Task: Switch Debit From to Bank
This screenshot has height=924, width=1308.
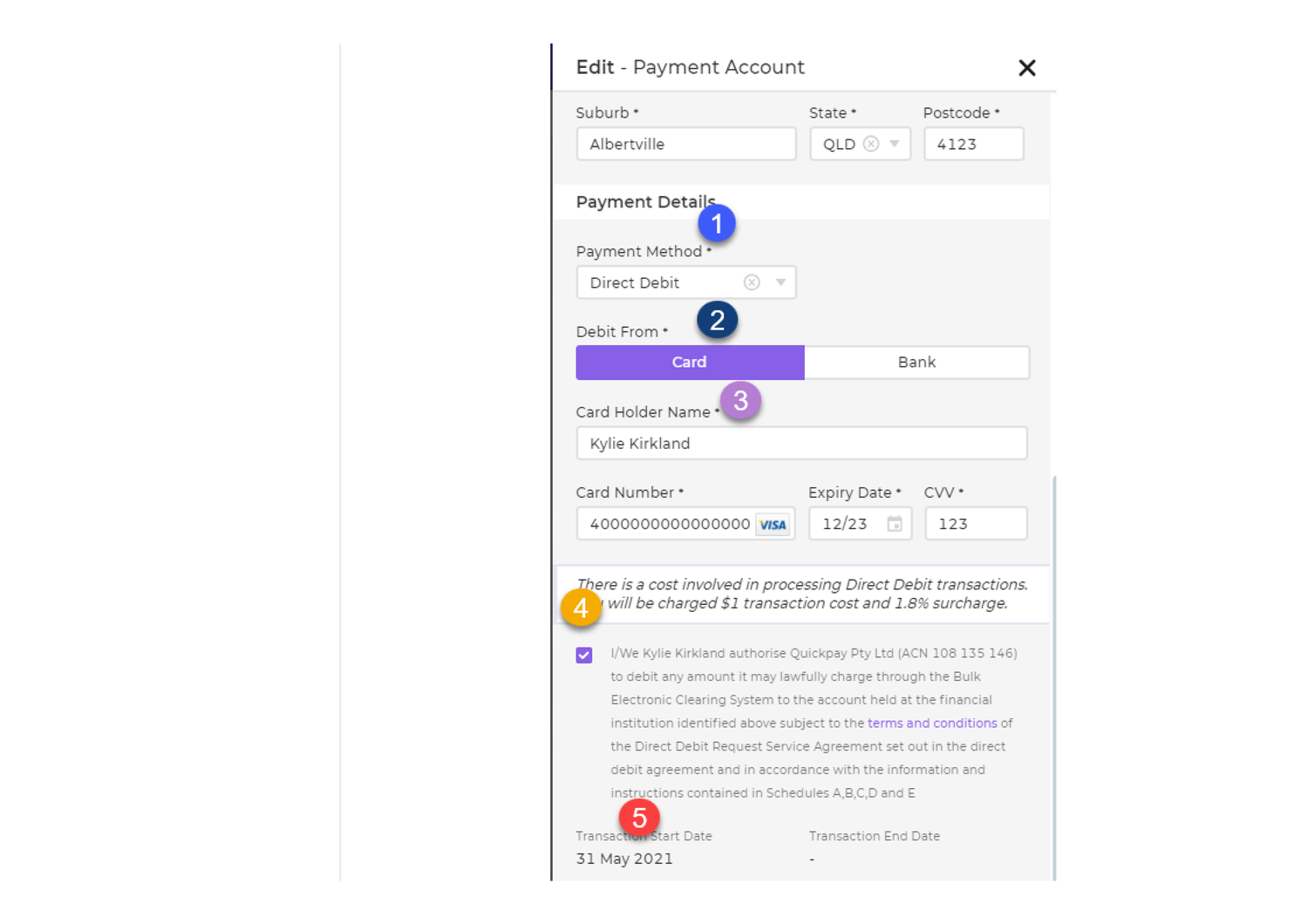Action: click(x=916, y=362)
